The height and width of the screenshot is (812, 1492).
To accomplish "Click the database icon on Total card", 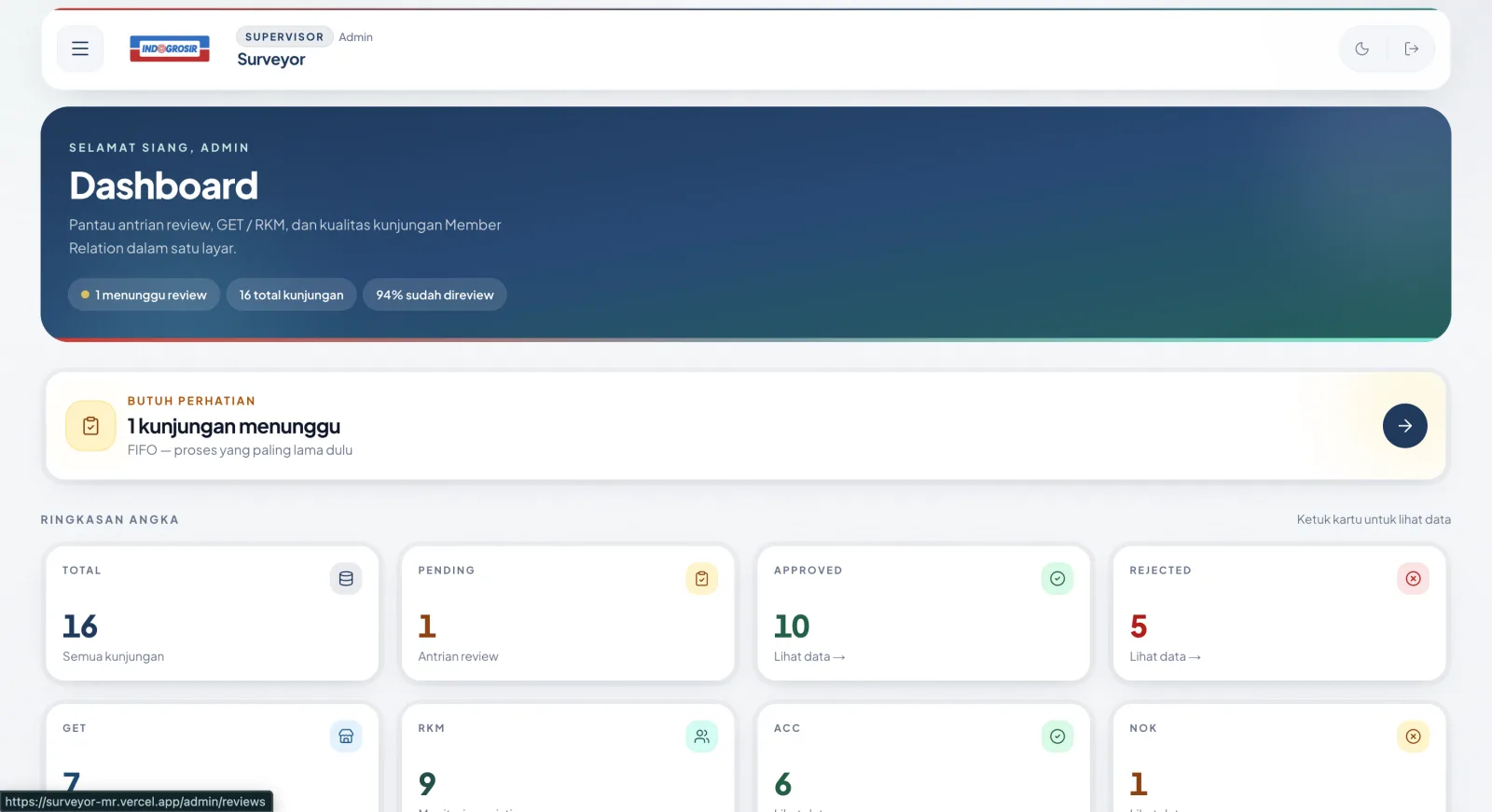I will click(x=346, y=579).
